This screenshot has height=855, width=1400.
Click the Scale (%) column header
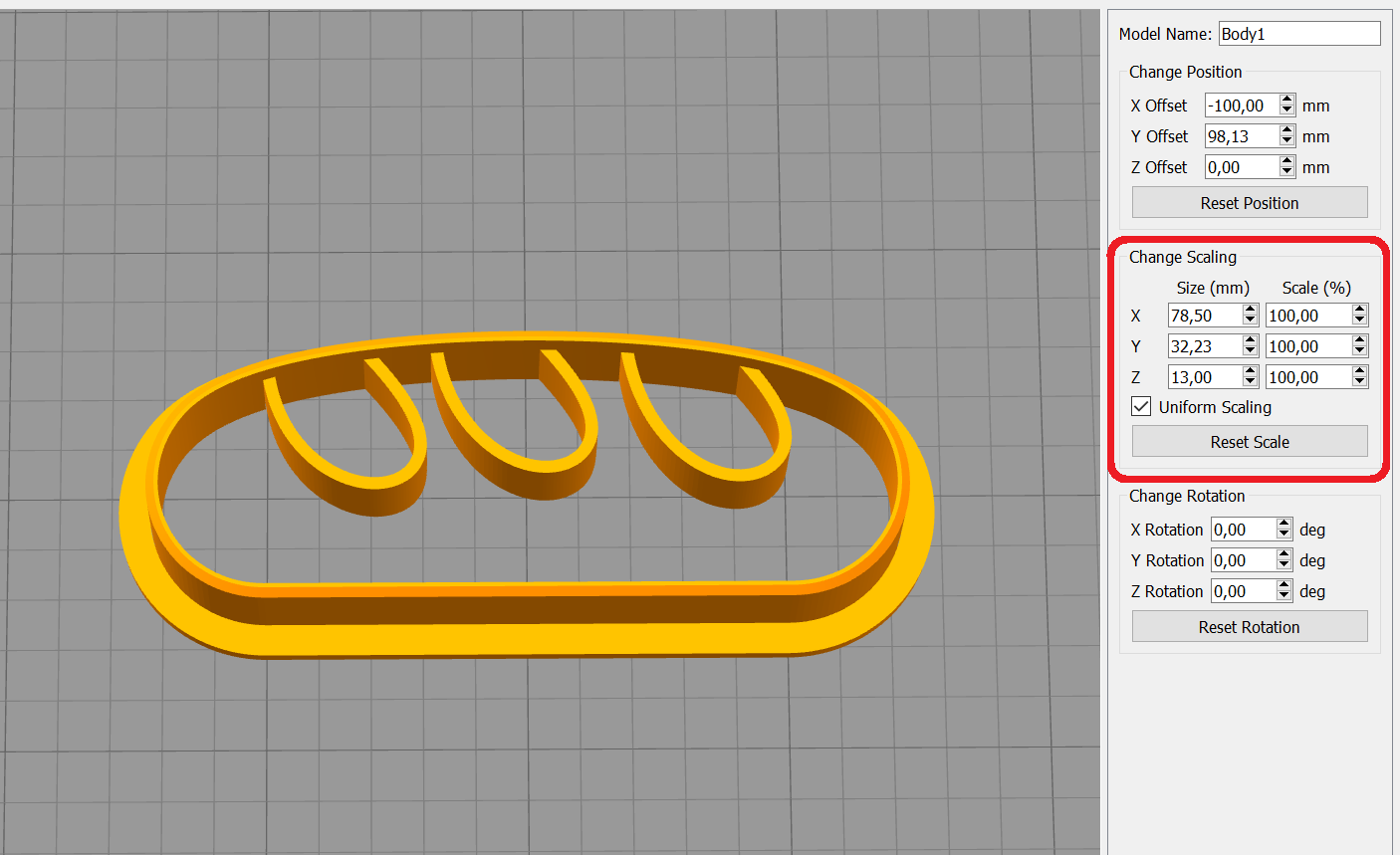tap(1316, 288)
